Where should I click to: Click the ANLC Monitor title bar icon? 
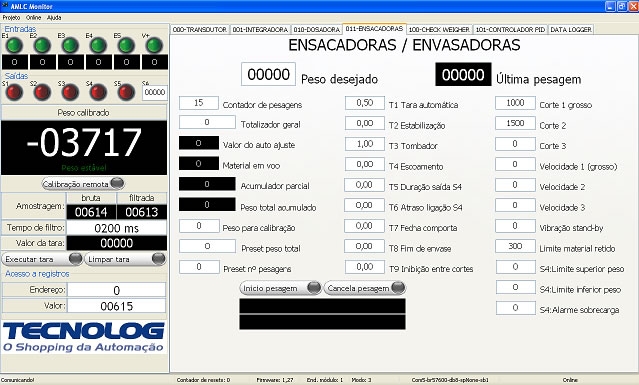tap(5, 6)
